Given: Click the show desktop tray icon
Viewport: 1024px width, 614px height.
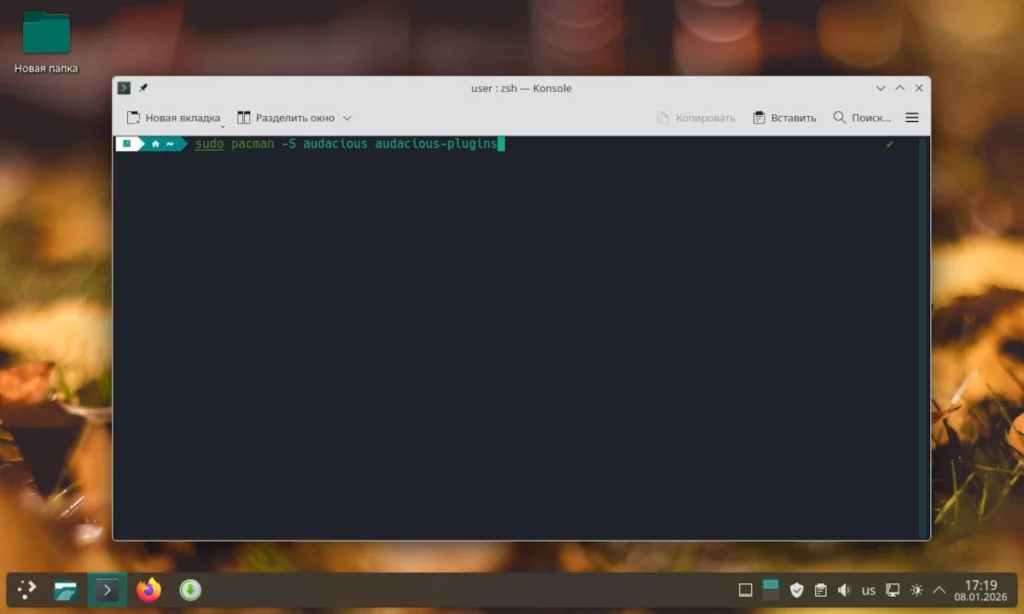Looking at the screenshot, I should tap(745, 590).
